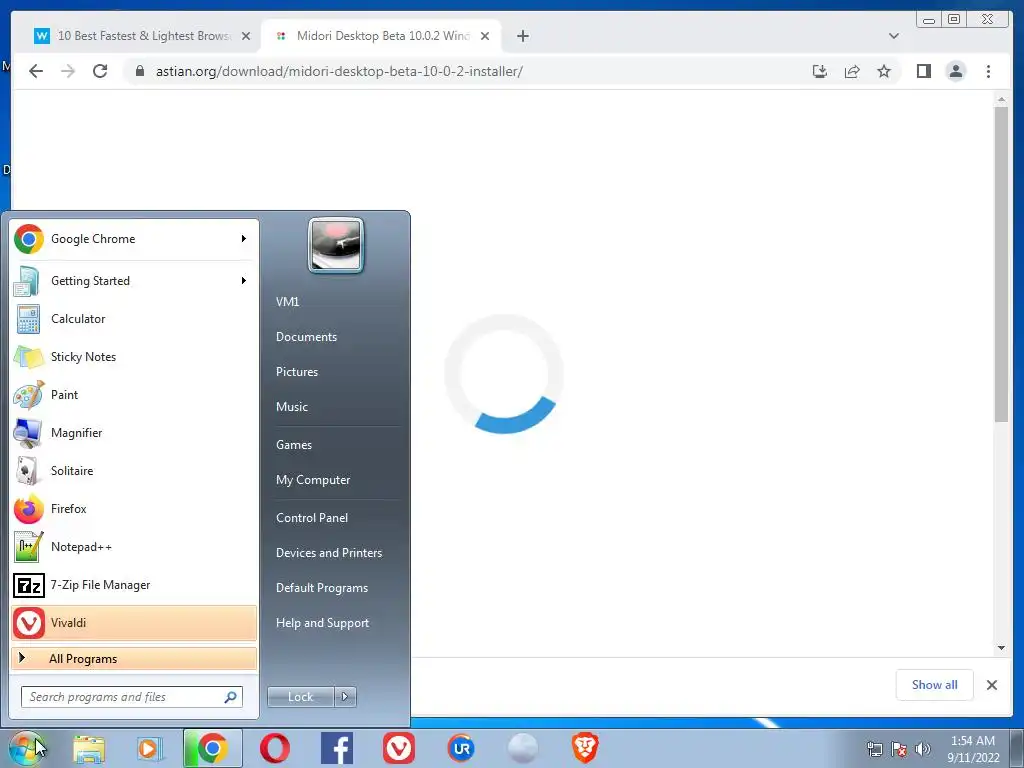Click the user account picture
Viewport: 1024px width, 768px height.
tap(336, 245)
